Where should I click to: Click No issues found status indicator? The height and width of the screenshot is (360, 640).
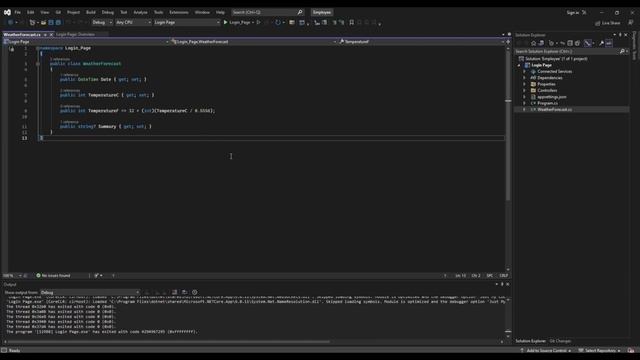[x=53, y=276]
